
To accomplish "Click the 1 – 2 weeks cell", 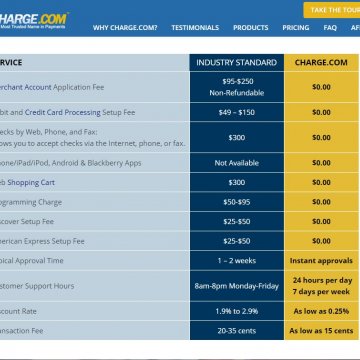I will tap(237, 261).
